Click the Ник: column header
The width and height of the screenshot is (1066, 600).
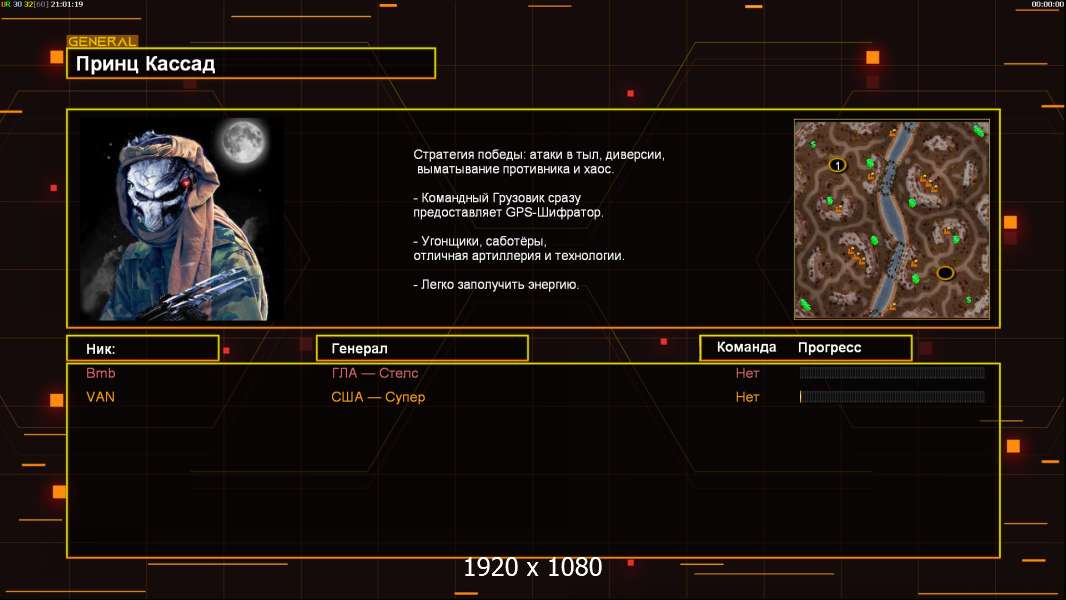(143, 349)
